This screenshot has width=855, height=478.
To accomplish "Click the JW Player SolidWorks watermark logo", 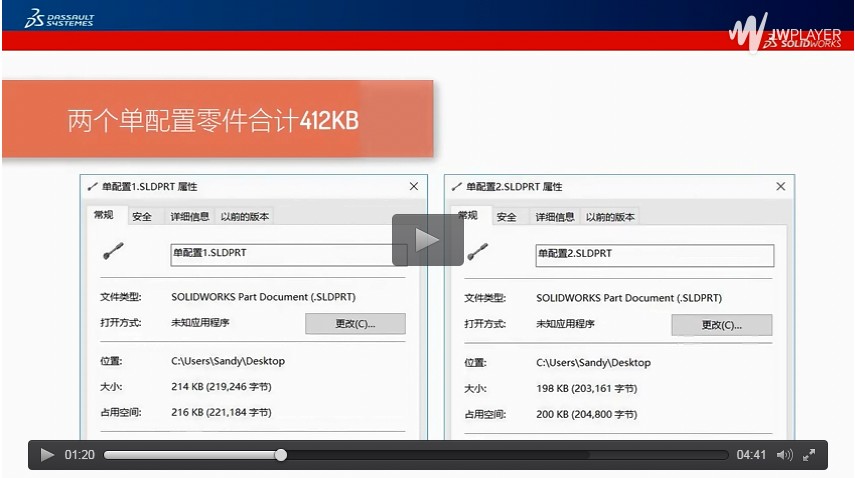I will [x=784, y=32].
